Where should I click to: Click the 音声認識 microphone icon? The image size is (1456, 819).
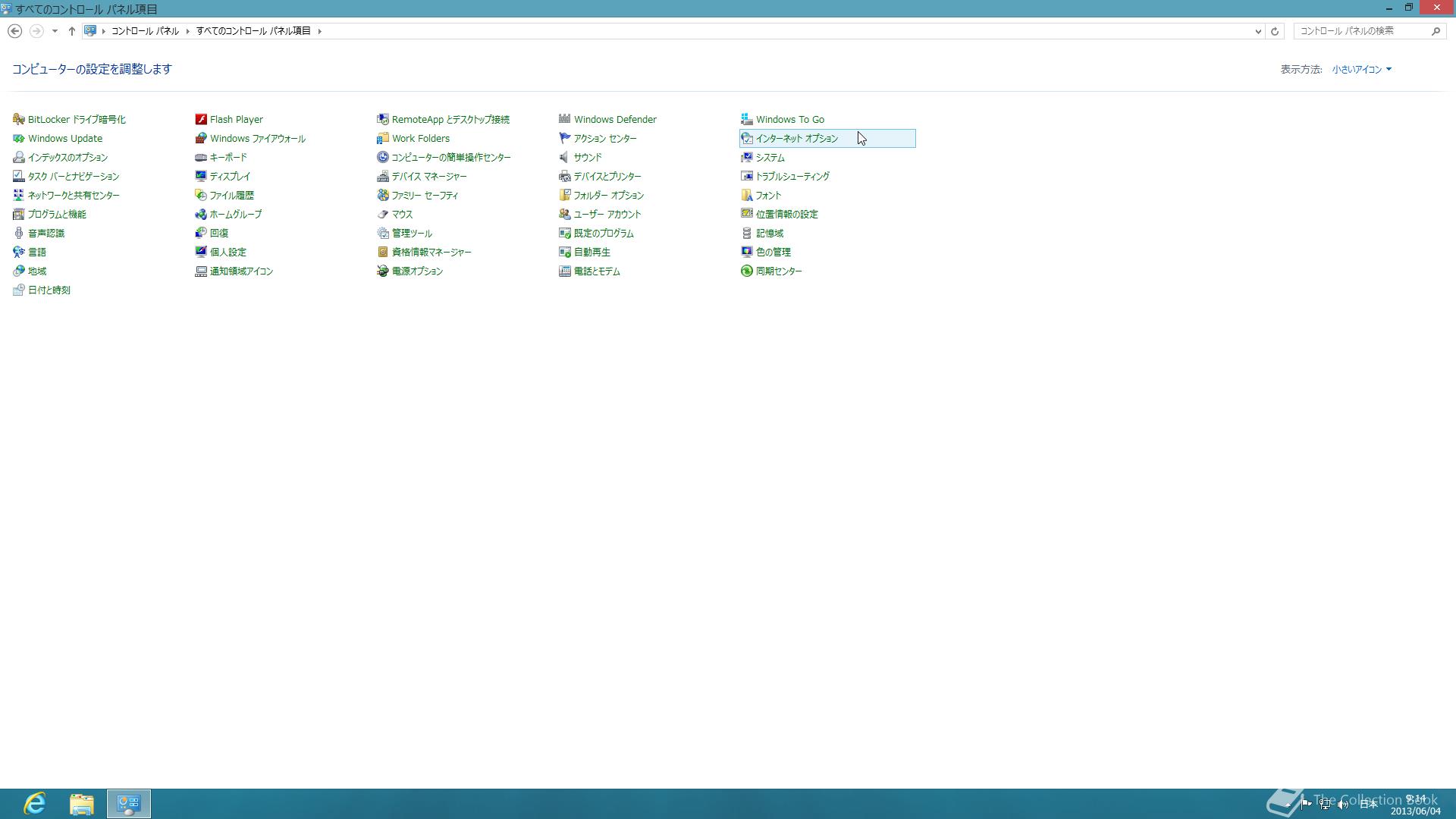(19, 233)
